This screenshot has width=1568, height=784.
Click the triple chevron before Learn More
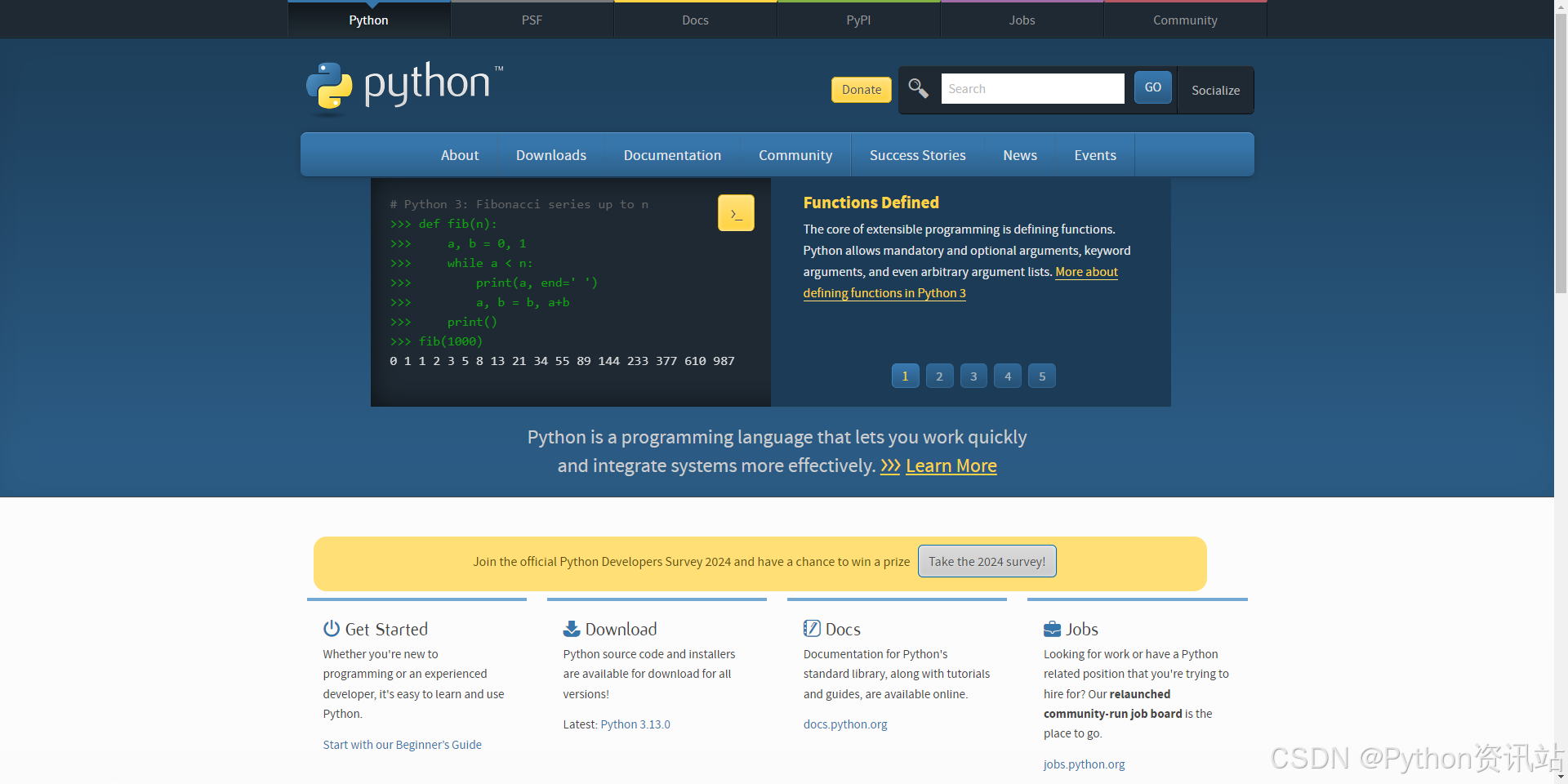(x=890, y=466)
